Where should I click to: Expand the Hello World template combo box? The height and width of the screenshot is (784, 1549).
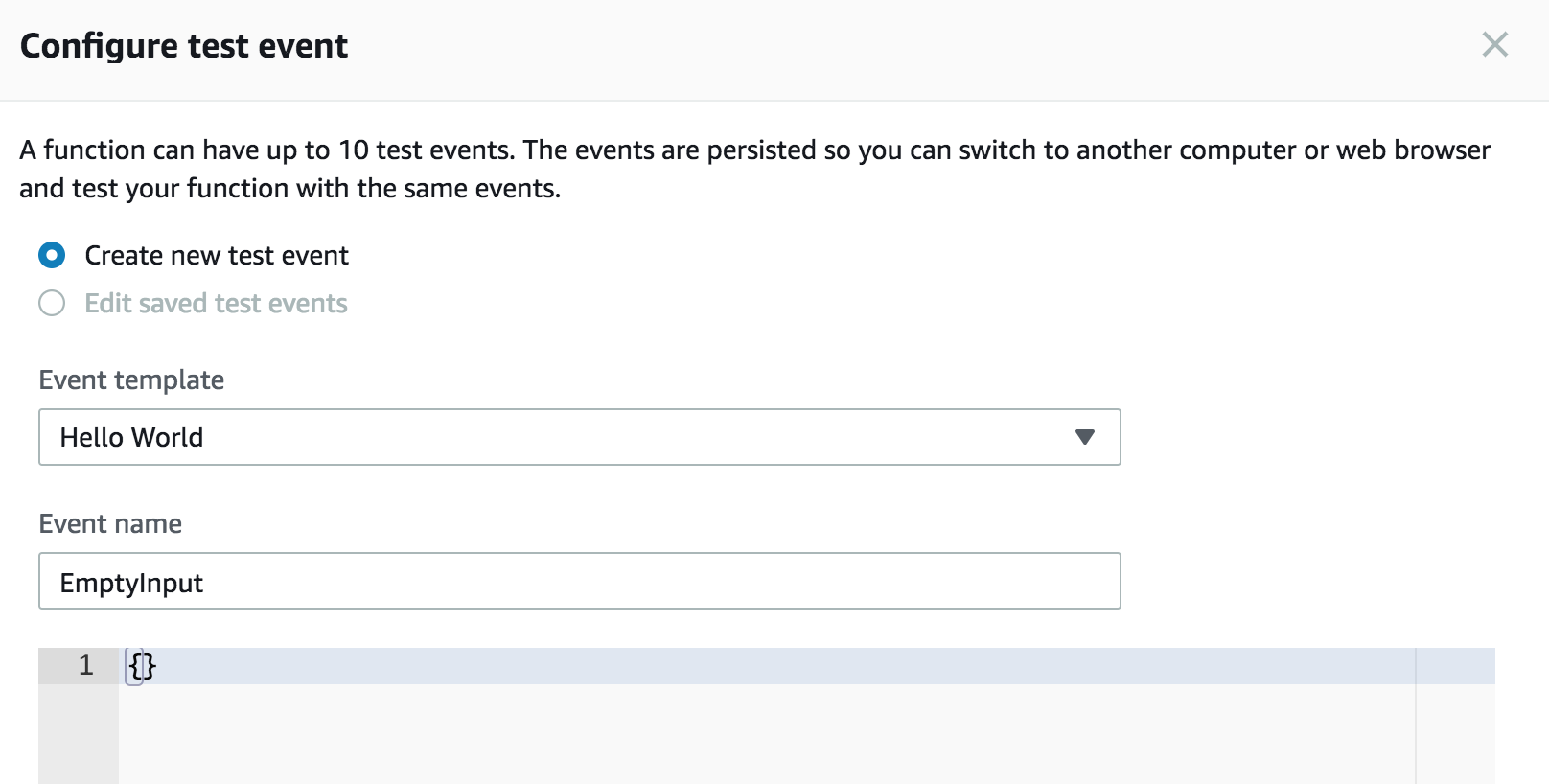click(x=579, y=437)
